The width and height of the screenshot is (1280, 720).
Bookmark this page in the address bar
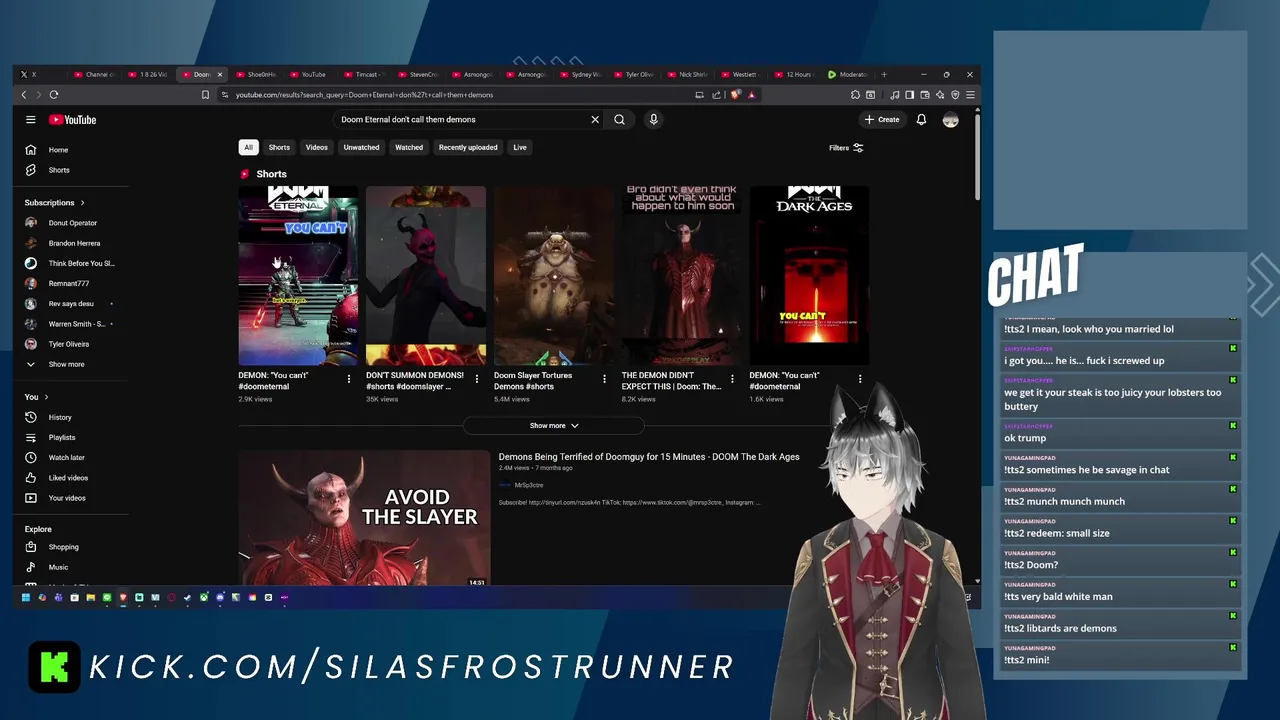[x=205, y=95]
